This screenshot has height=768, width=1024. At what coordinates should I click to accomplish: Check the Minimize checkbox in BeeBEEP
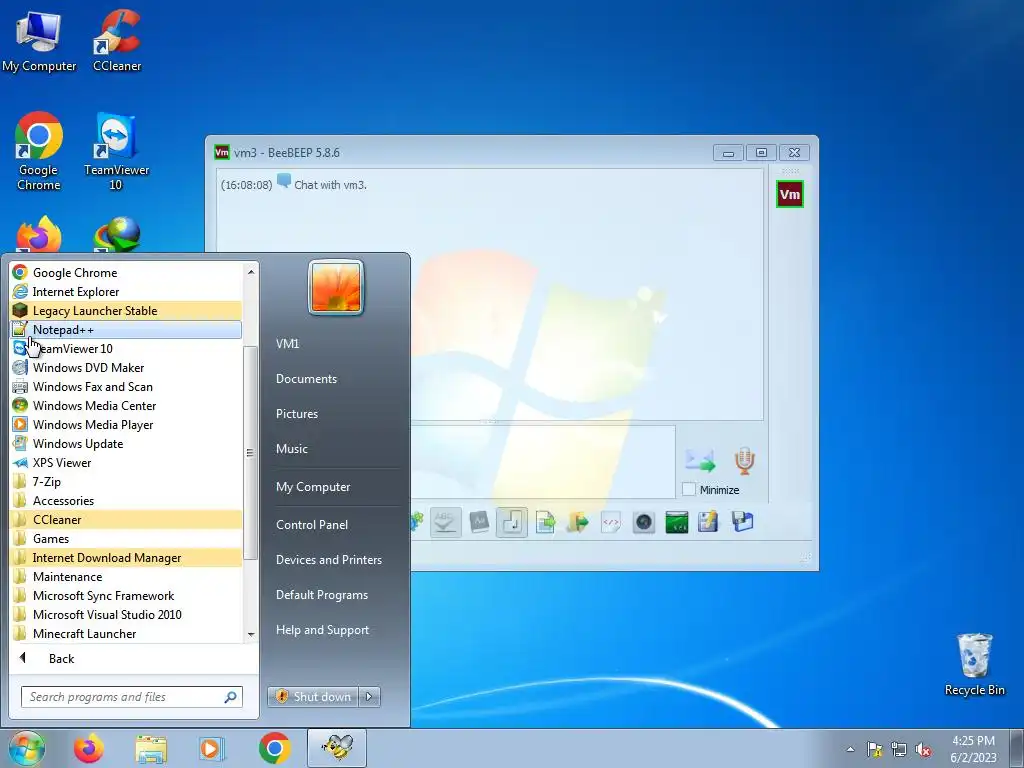coord(688,489)
